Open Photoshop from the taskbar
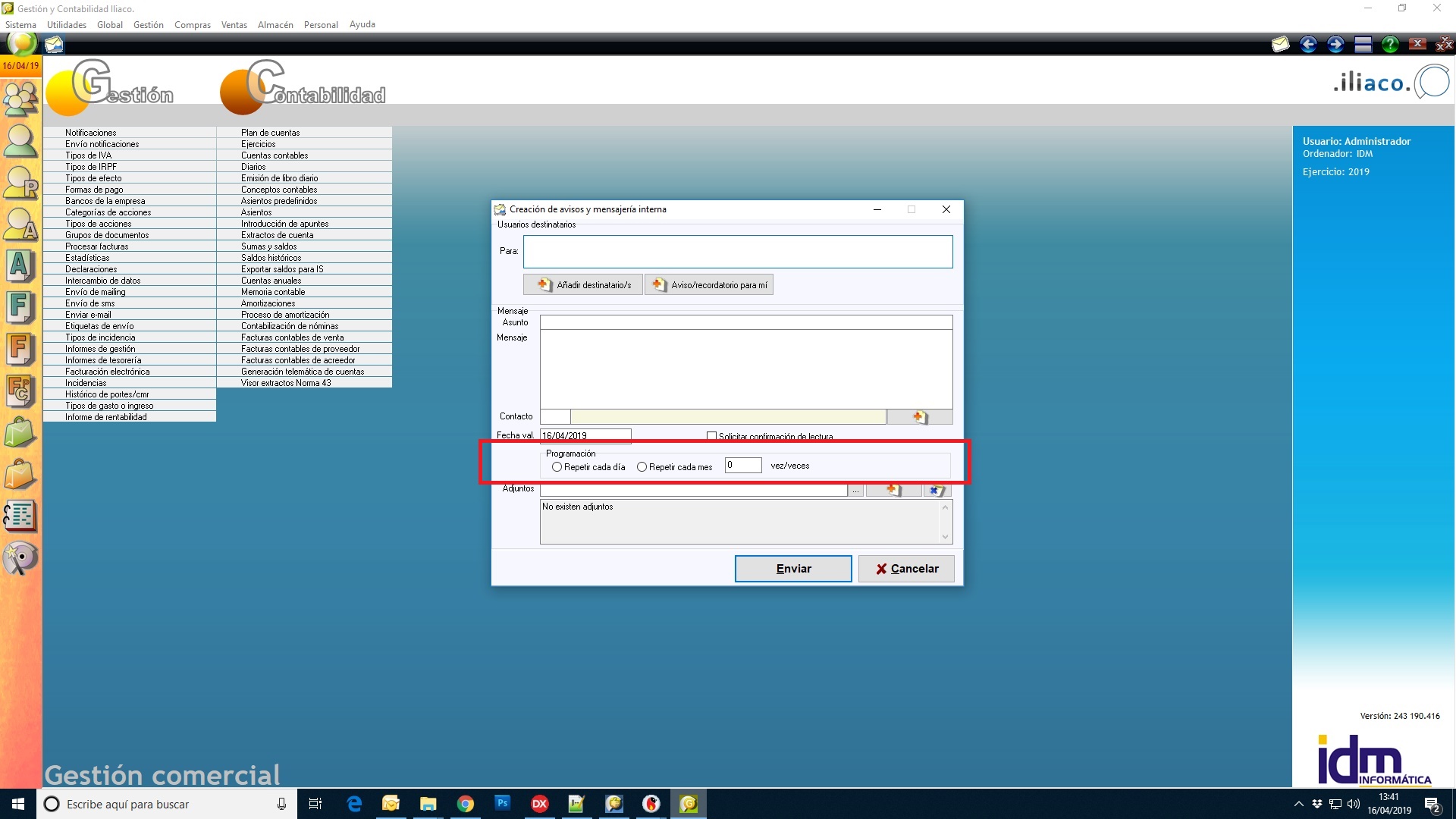The height and width of the screenshot is (819, 1456). pos(503,804)
